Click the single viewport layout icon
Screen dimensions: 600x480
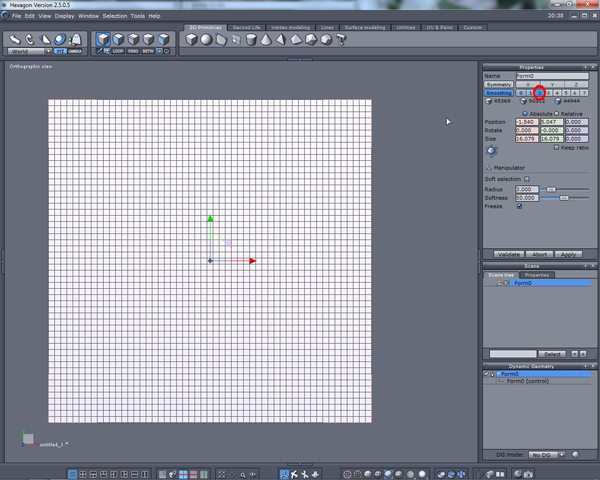(72, 474)
